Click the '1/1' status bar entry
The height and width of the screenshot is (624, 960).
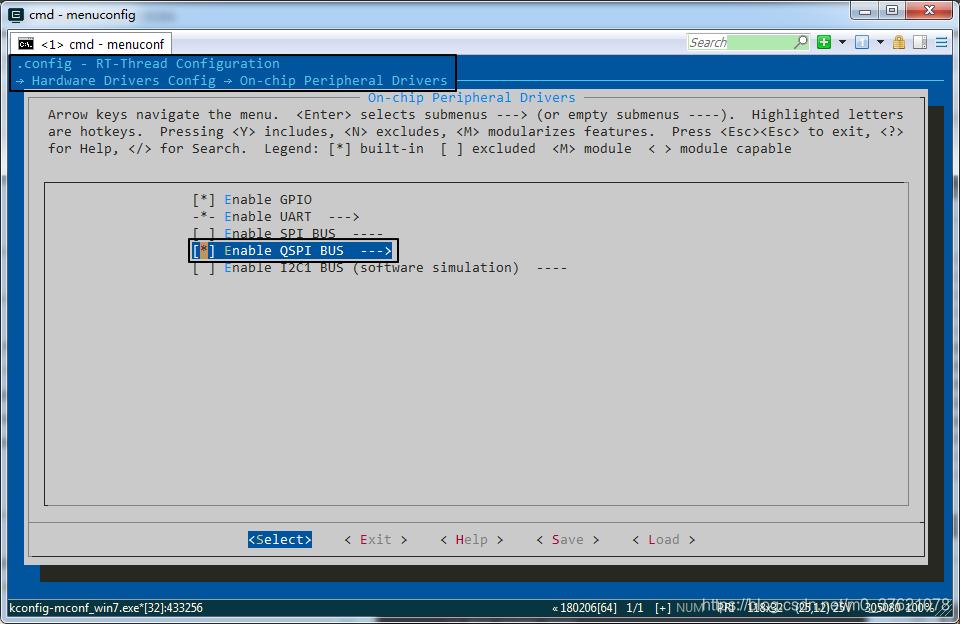635,608
